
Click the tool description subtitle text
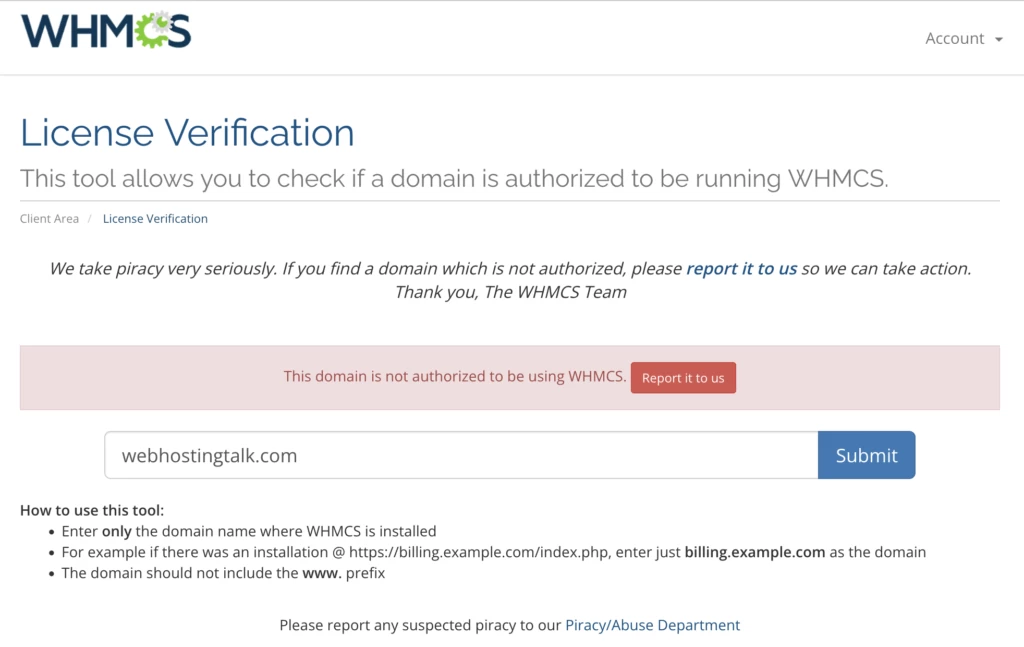click(x=454, y=179)
